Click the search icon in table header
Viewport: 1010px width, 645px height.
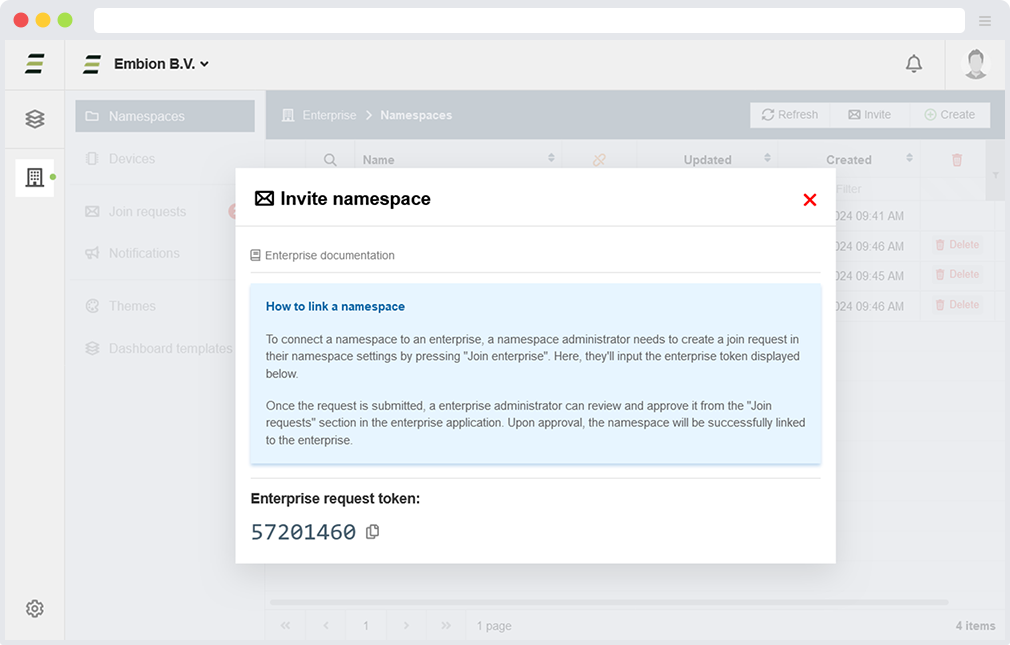(330, 160)
